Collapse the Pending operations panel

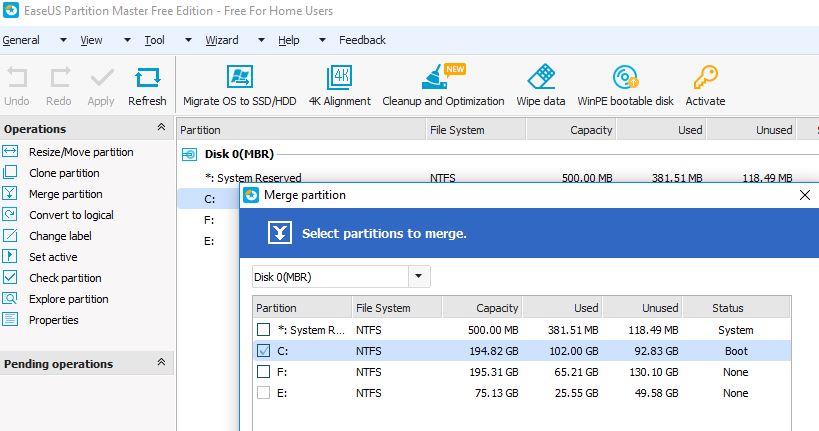(x=161, y=362)
